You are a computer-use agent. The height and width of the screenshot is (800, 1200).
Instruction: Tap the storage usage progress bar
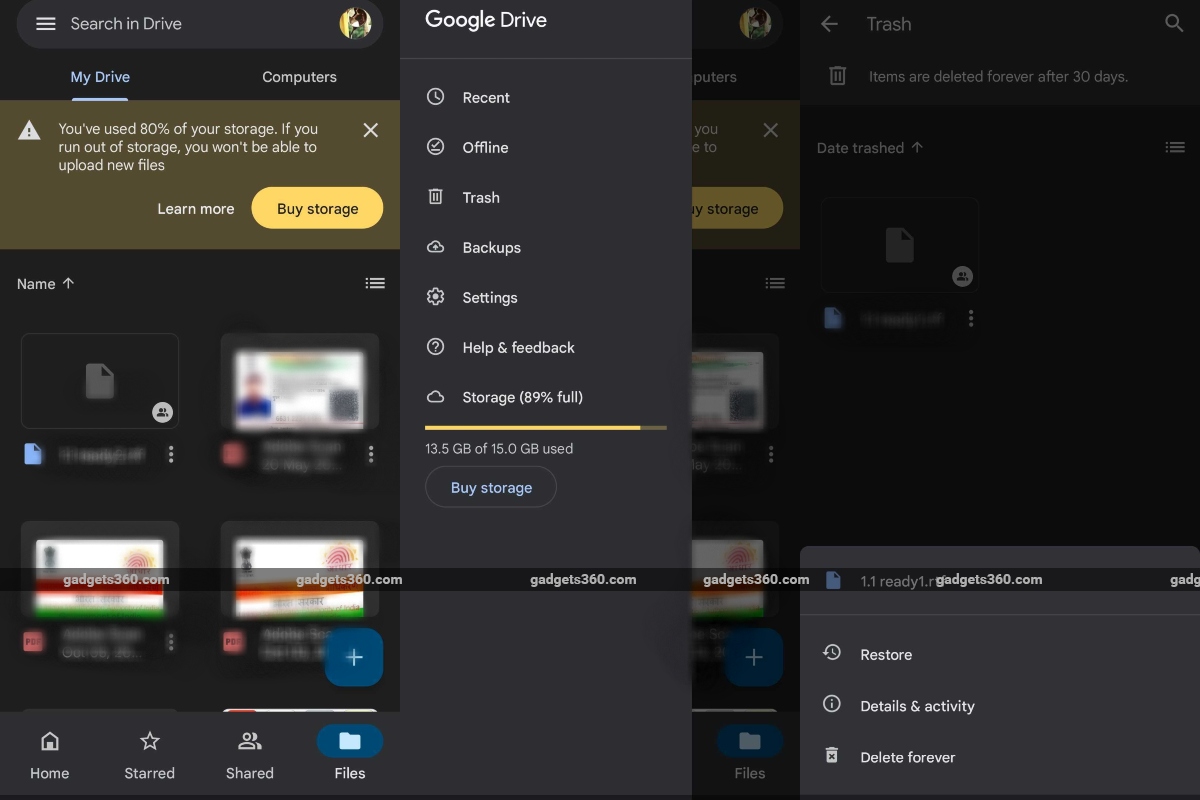(x=545, y=427)
